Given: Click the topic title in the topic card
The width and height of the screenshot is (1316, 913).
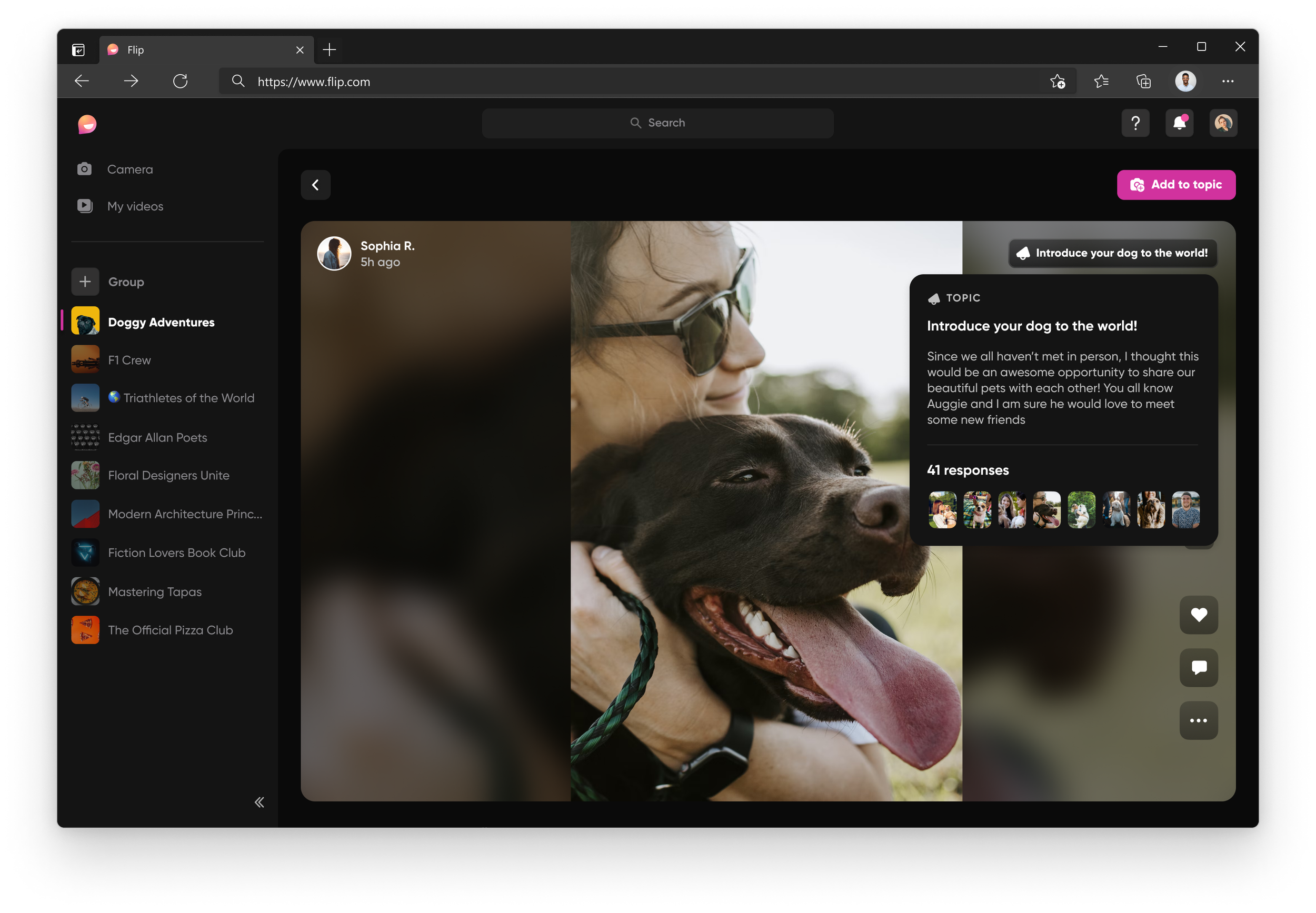Looking at the screenshot, I should tap(1032, 326).
